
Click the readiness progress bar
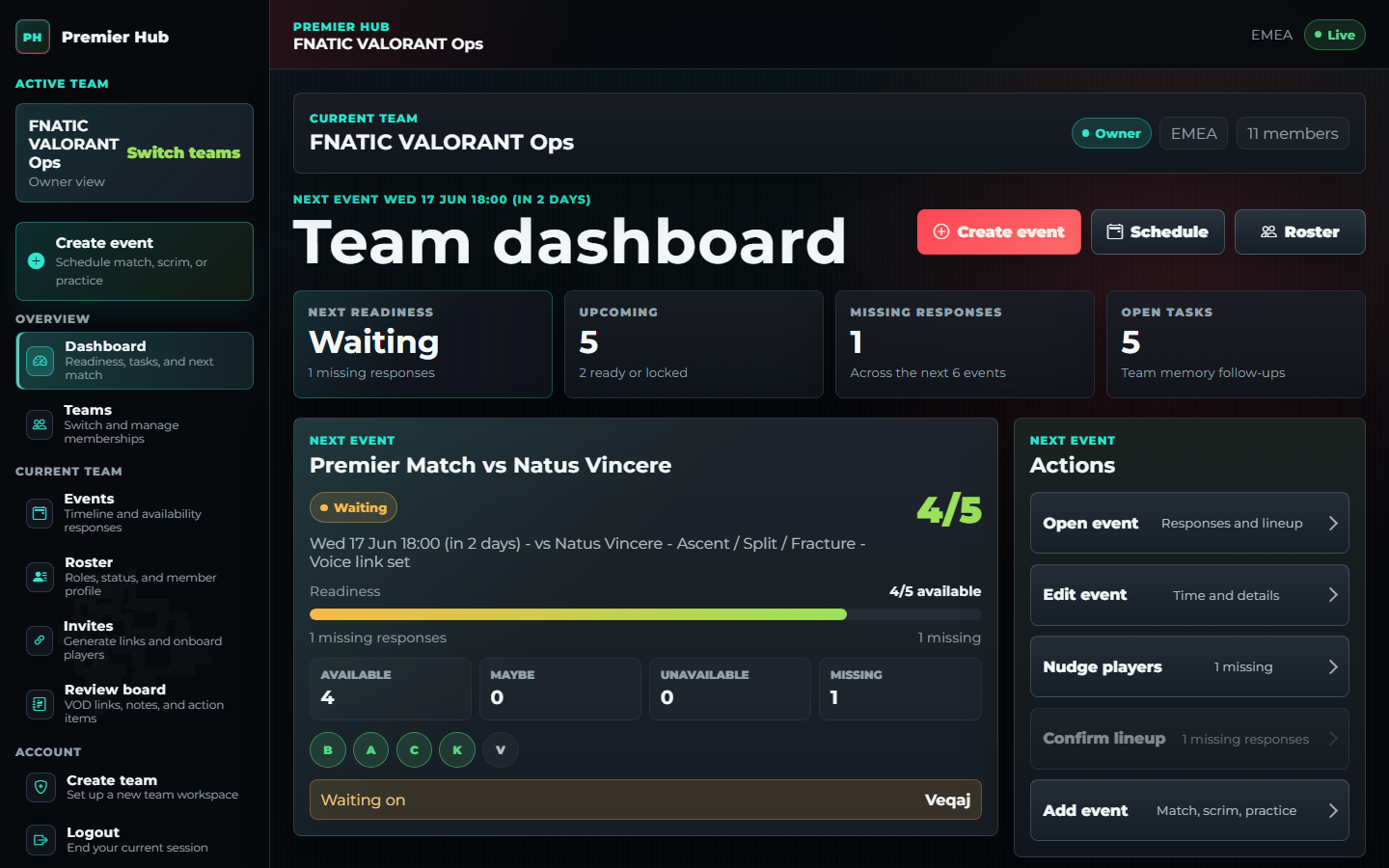point(645,614)
